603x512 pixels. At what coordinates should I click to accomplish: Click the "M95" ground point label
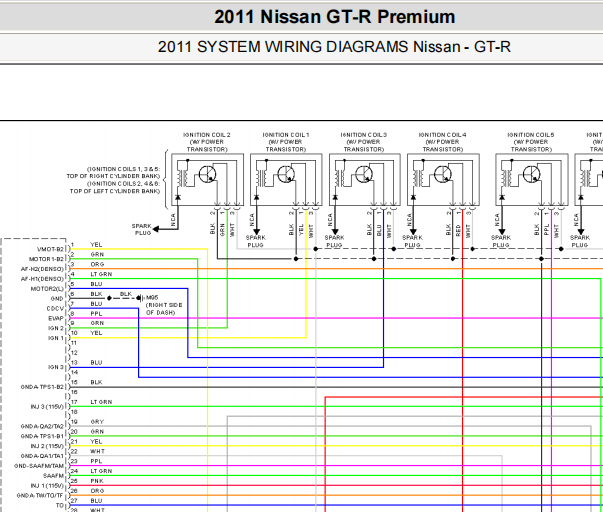152,298
